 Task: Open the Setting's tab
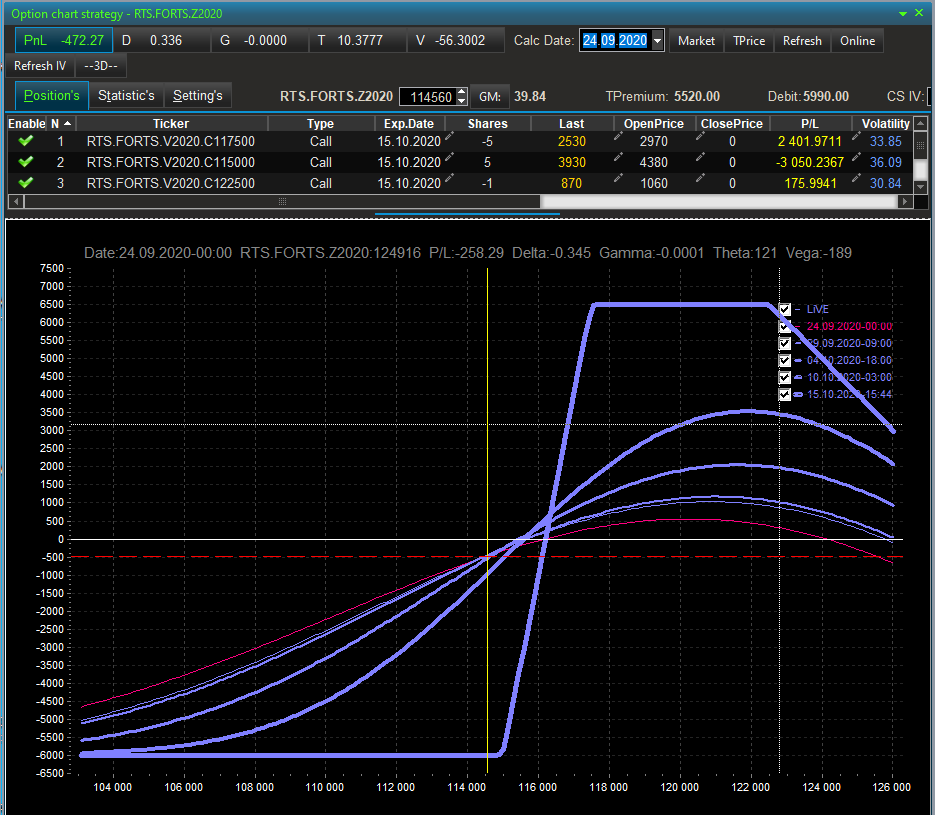[197, 96]
